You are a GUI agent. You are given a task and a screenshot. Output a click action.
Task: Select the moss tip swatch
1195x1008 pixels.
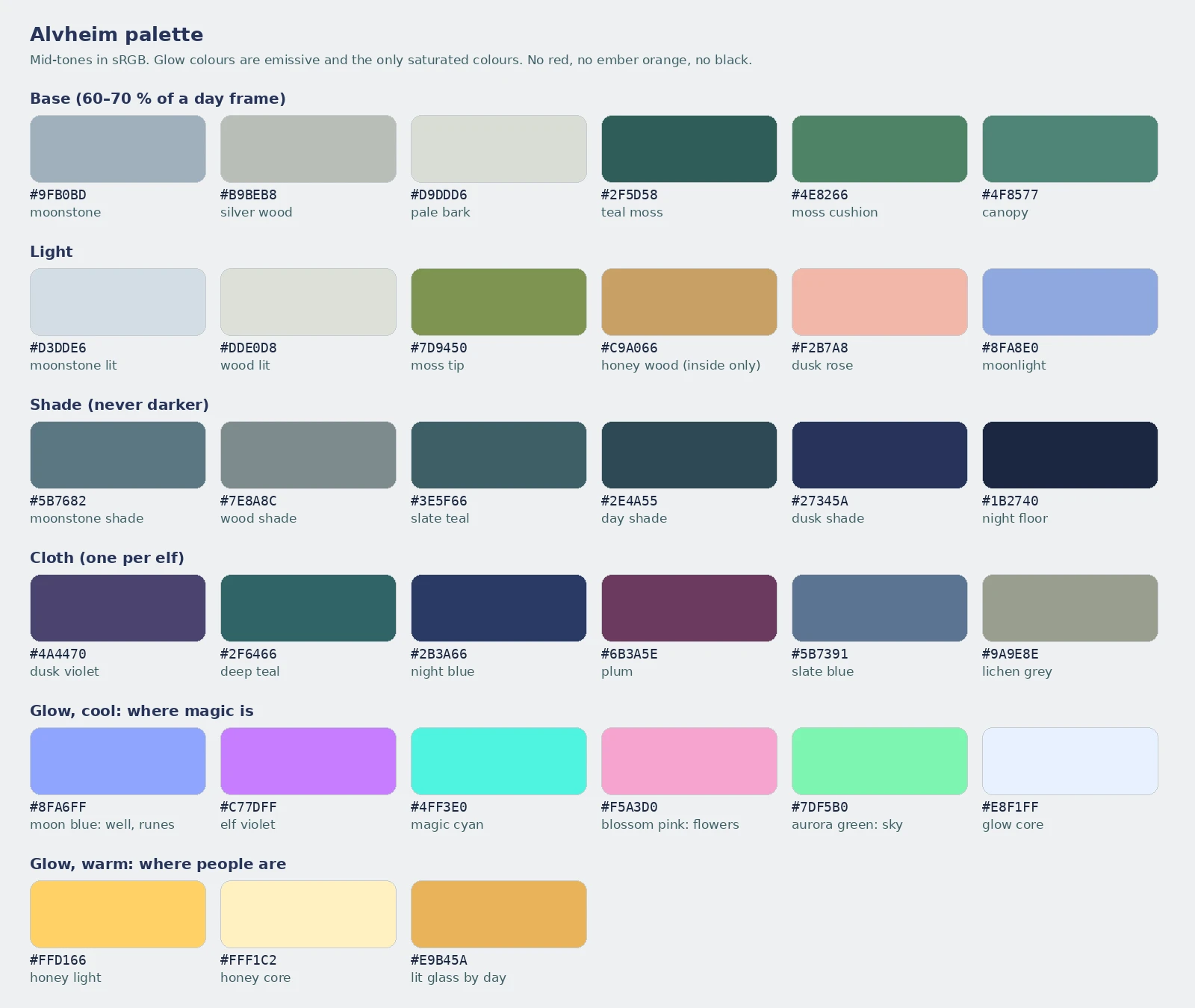click(x=499, y=302)
